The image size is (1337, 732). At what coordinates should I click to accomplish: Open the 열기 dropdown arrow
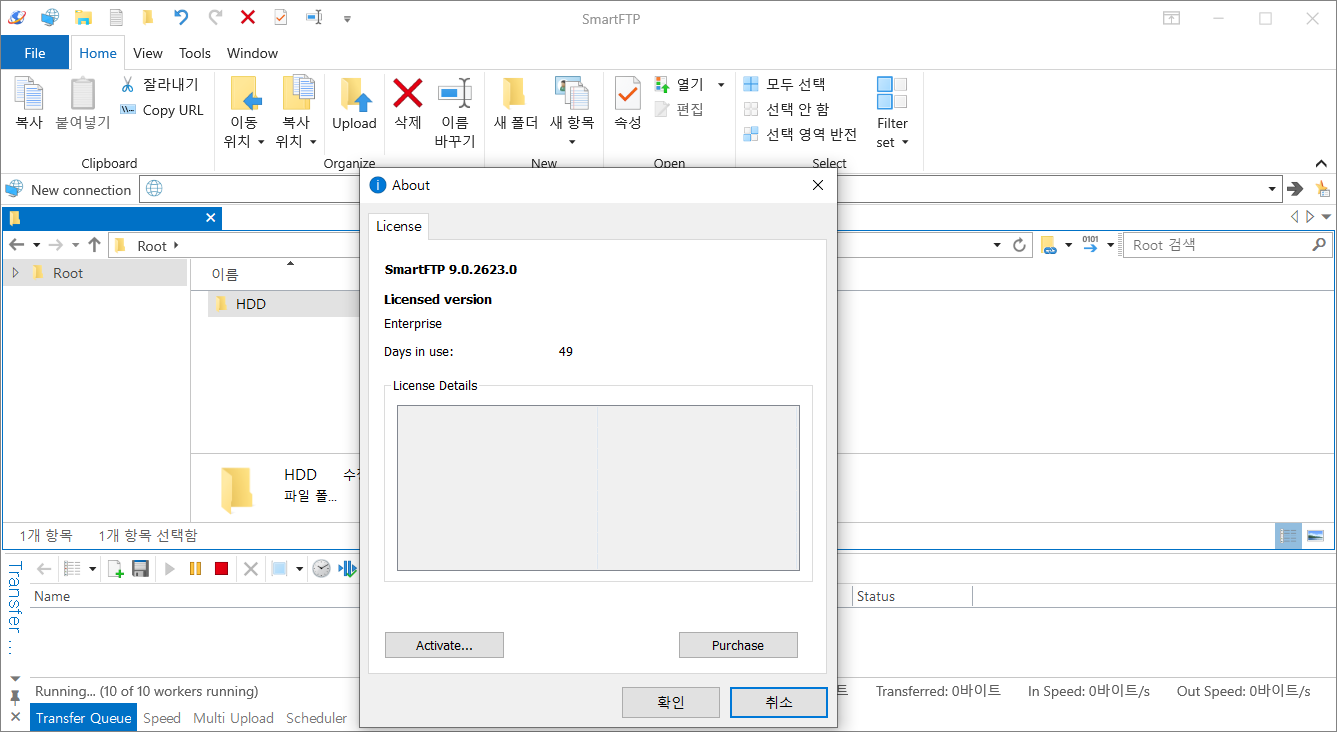pyautogui.click(x=721, y=85)
